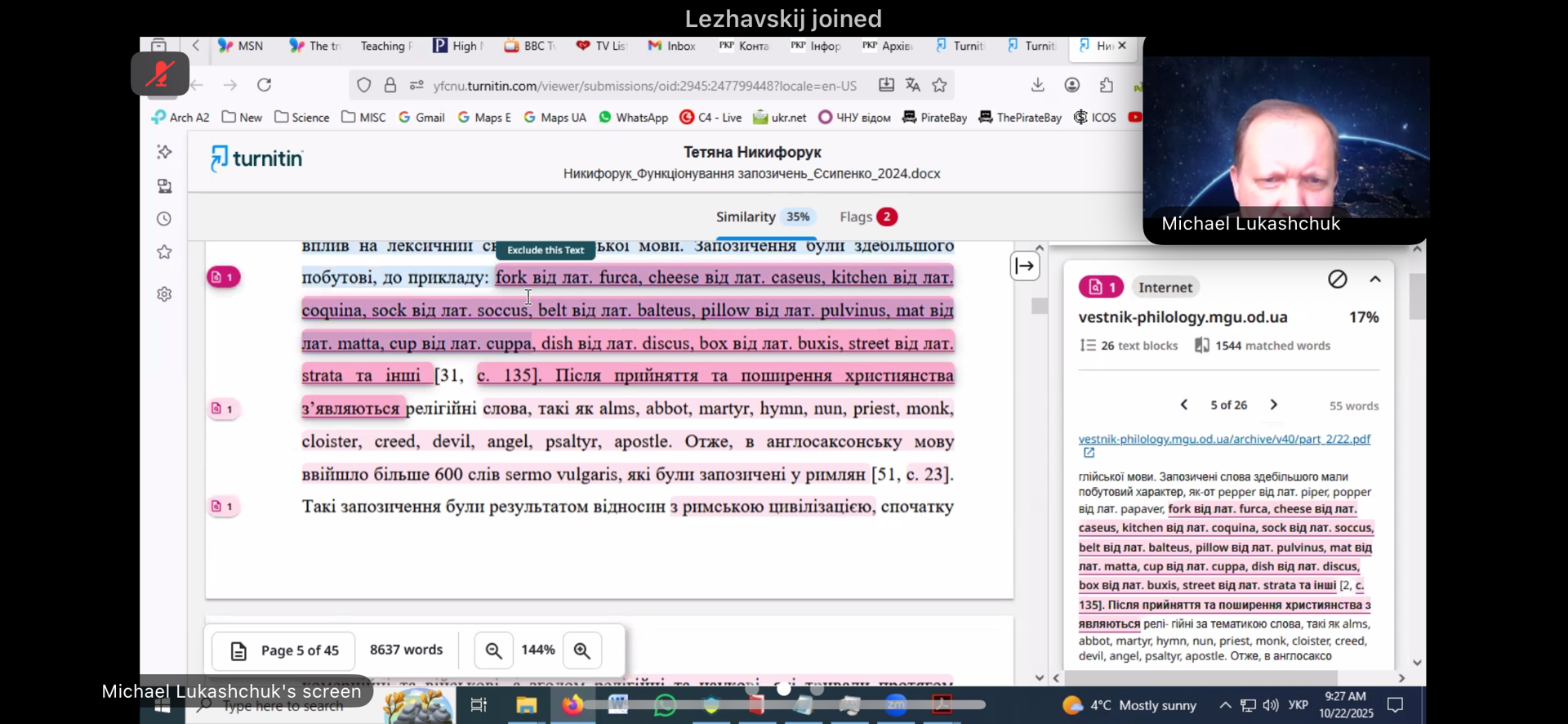Screen dimensions: 1568x724
Task: Switch to the Similarity 35% tab
Action: click(x=764, y=217)
